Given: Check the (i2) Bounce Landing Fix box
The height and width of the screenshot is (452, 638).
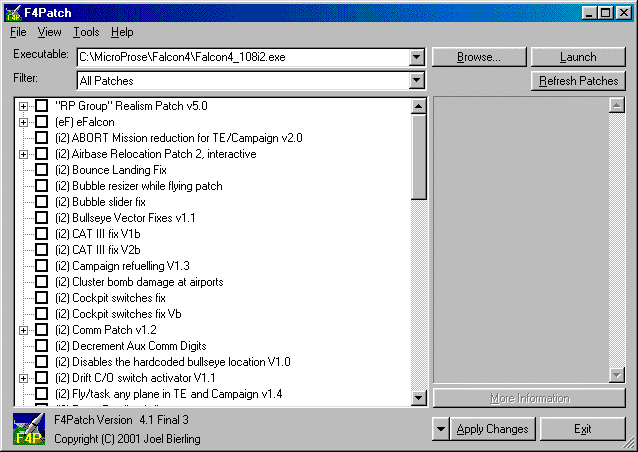Looking at the screenshot, I should tap(41, 170).
